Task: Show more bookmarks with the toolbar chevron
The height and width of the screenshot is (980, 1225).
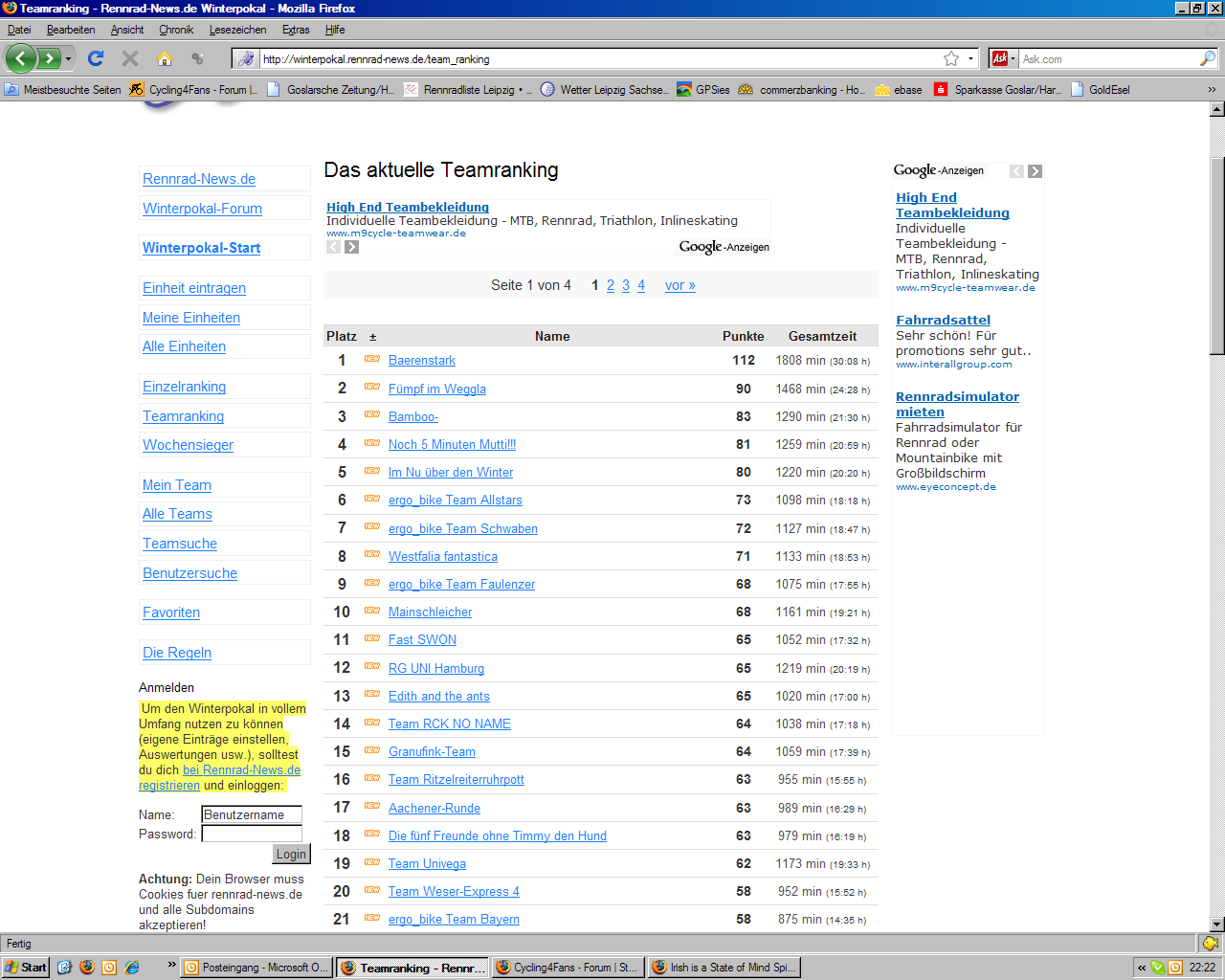Action: [1211, 89]
